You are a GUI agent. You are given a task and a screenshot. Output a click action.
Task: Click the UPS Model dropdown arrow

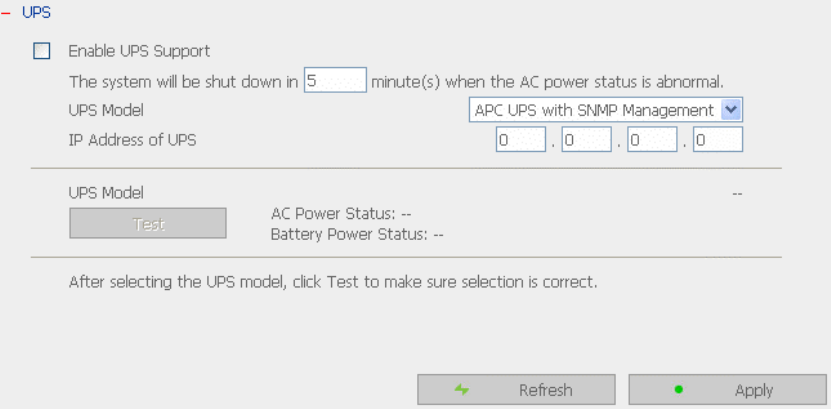[731, 110]
